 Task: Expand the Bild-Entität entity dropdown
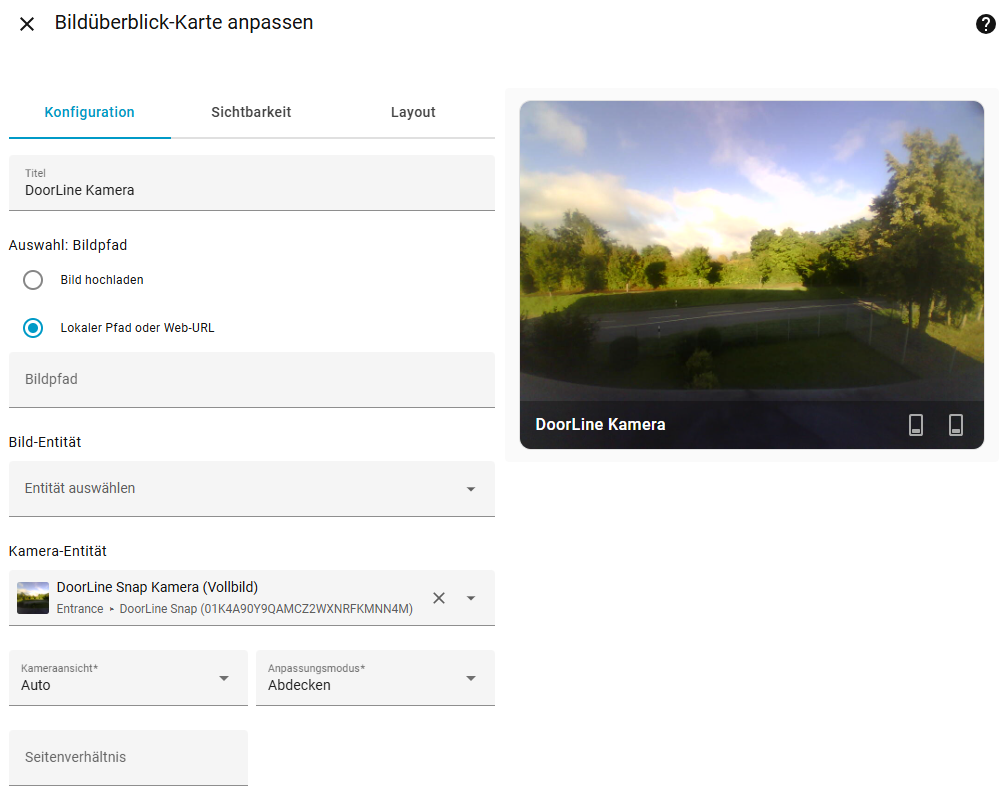[470, 489]
